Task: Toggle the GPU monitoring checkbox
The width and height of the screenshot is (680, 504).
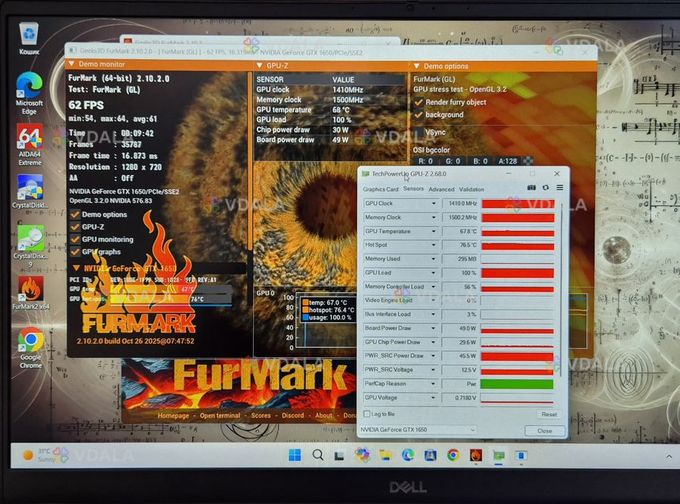Action: click(x=75, y=239)
